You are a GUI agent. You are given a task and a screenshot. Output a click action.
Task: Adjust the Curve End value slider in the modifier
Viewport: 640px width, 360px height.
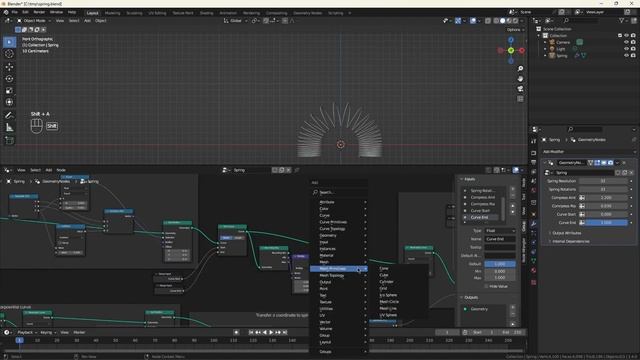pyautogui.click(x=607, y=222)
